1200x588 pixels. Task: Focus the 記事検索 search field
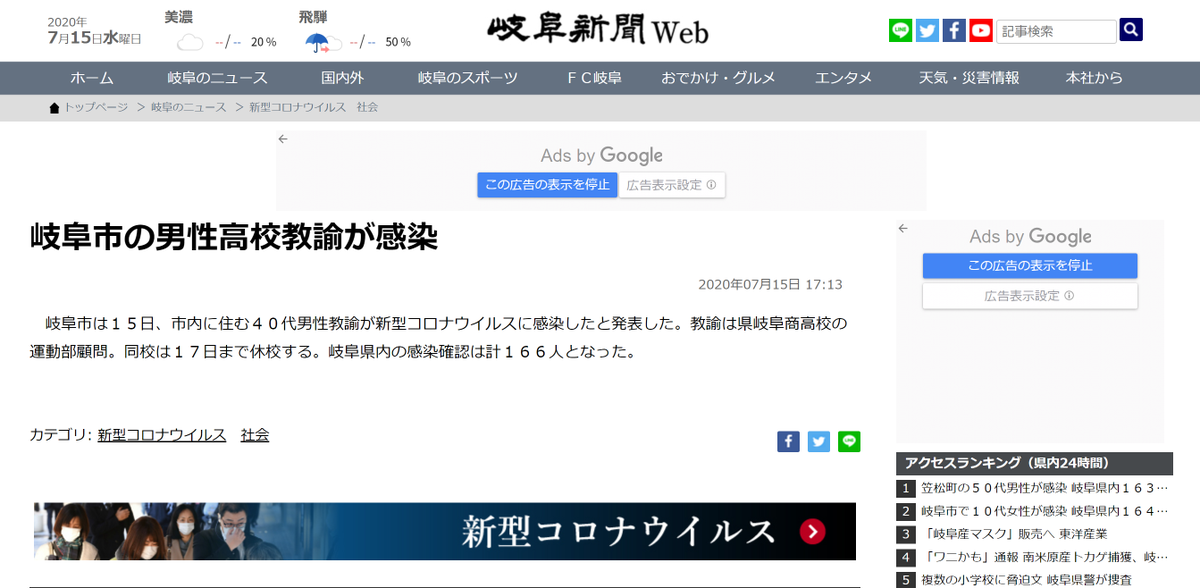1056,31
